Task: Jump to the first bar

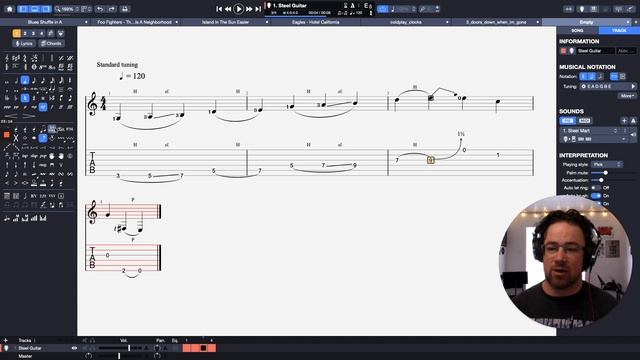Action: (219, 9)
